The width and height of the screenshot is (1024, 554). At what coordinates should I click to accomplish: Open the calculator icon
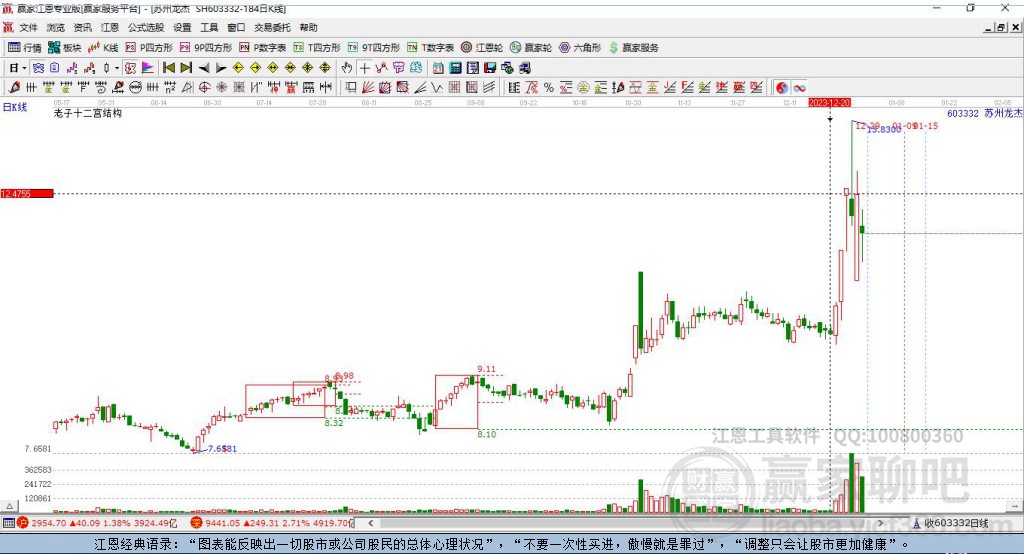tap(456, 68)
